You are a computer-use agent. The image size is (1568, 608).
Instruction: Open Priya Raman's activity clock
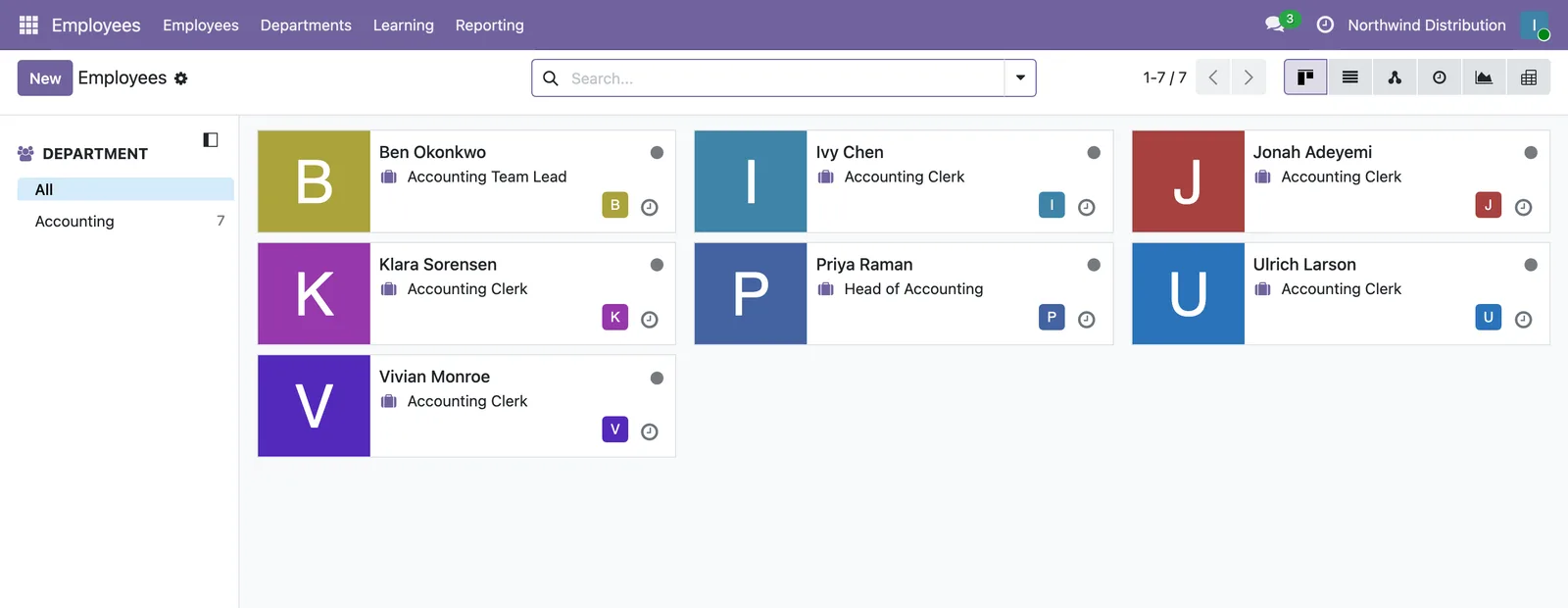click(x=1087, y=320)
